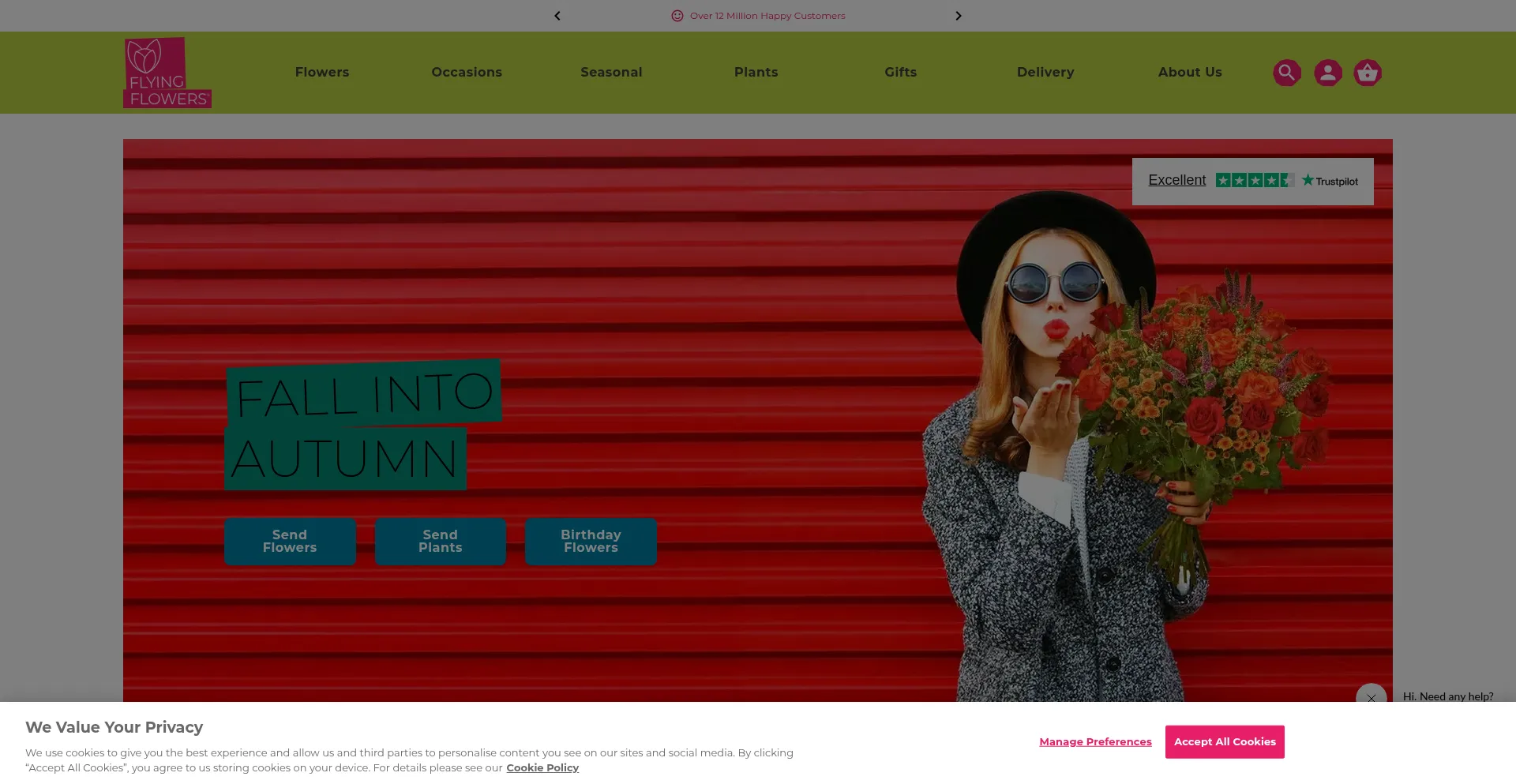1516x784 pixels.
Task: Open the account profile icon
Action: coord(1327,73)
